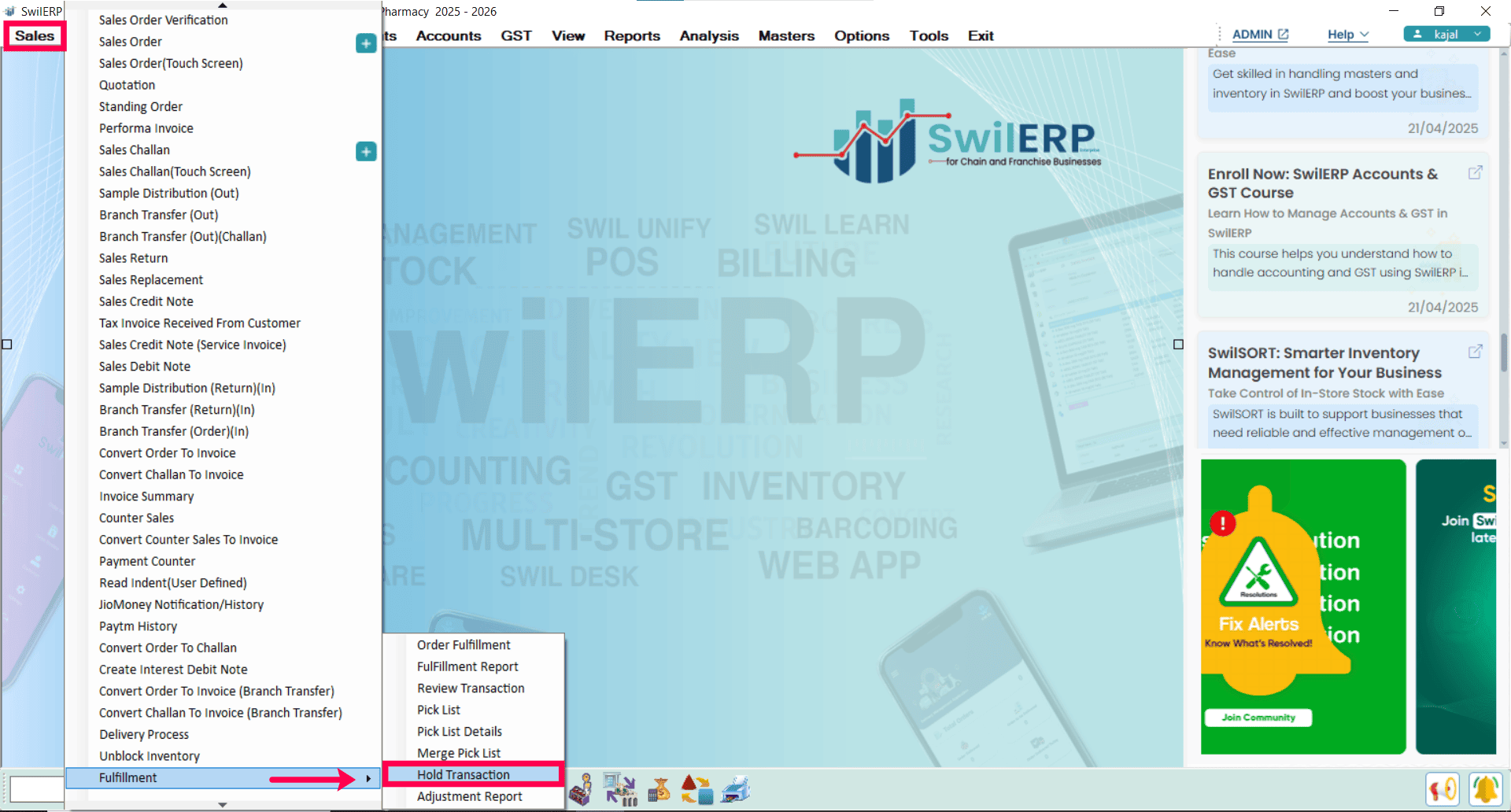Expand the Fulfillment submenu arrow

coord(368,779)
